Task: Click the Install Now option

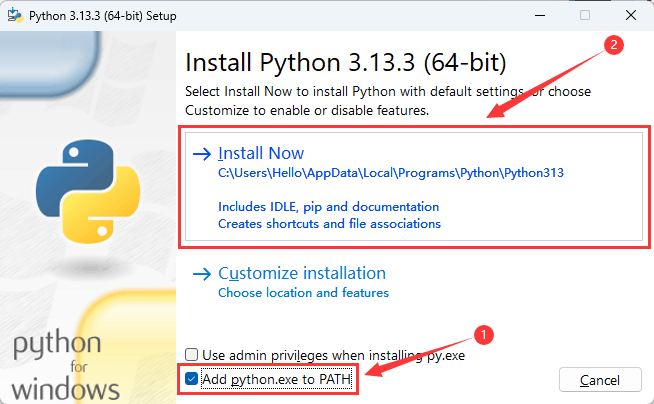Action: pyautogui.click(x=414, y=186)
